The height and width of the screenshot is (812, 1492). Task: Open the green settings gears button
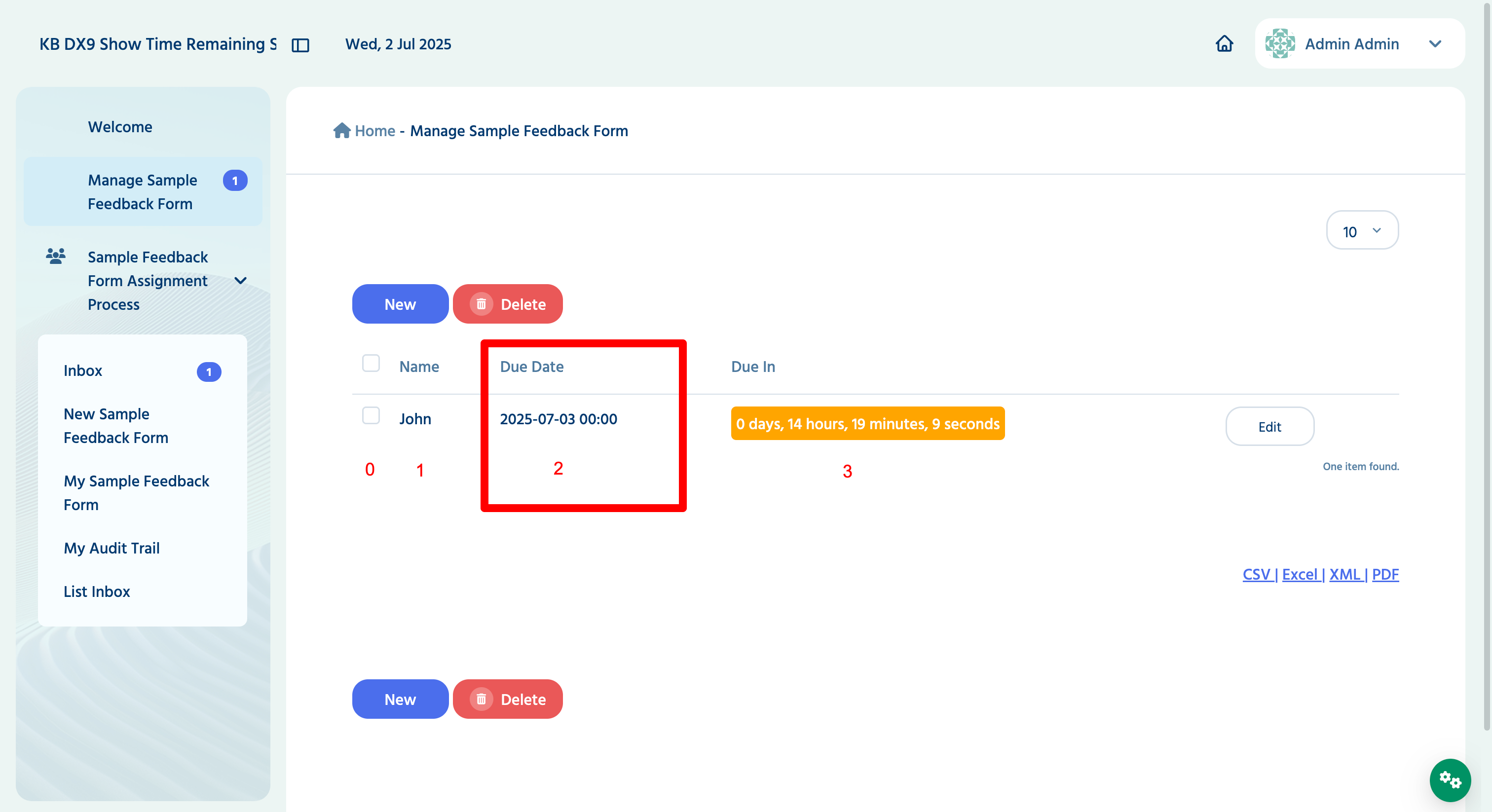tap(1449, 779)
